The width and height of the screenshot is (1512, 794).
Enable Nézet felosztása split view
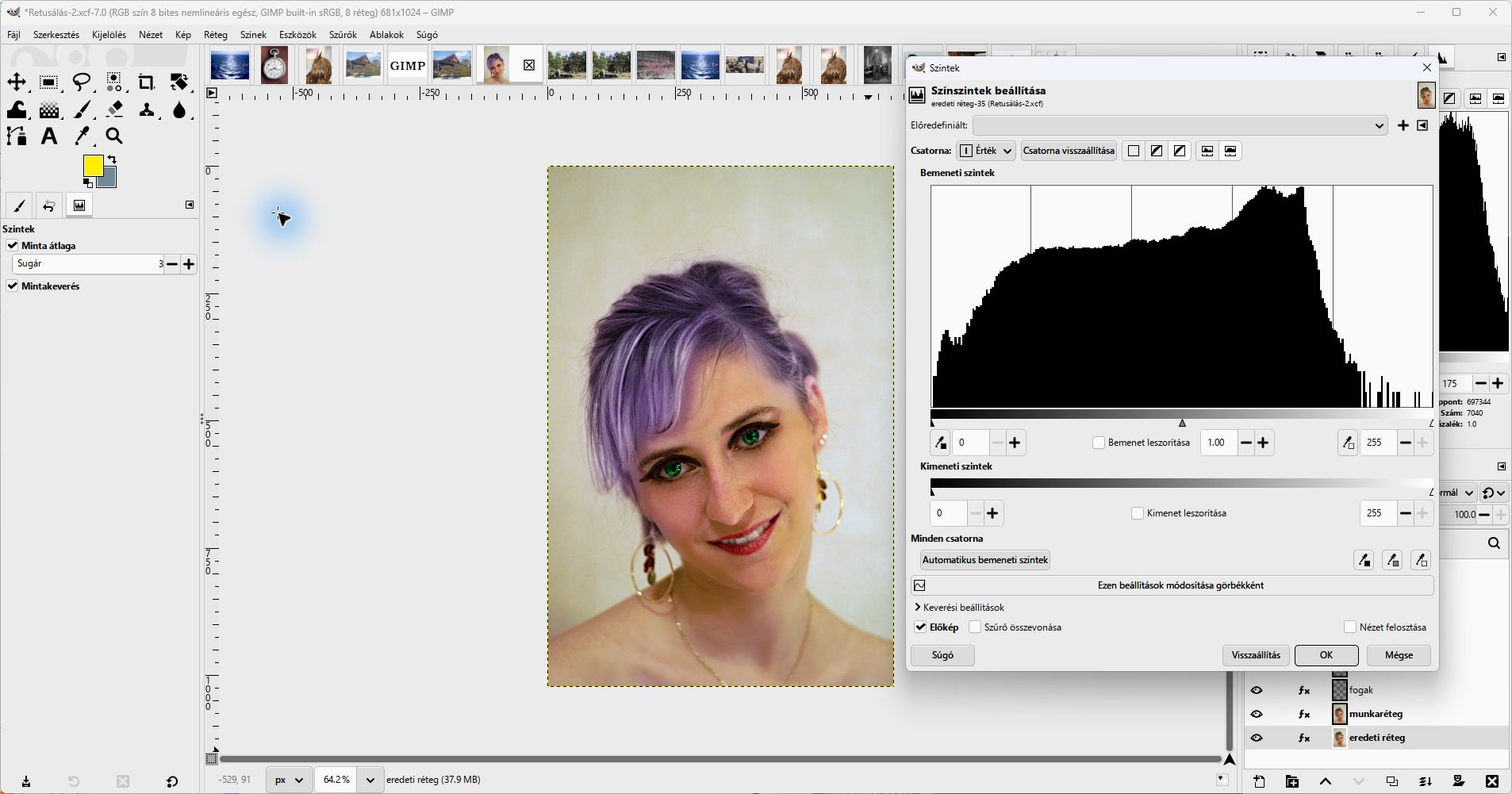[1350, 627]
